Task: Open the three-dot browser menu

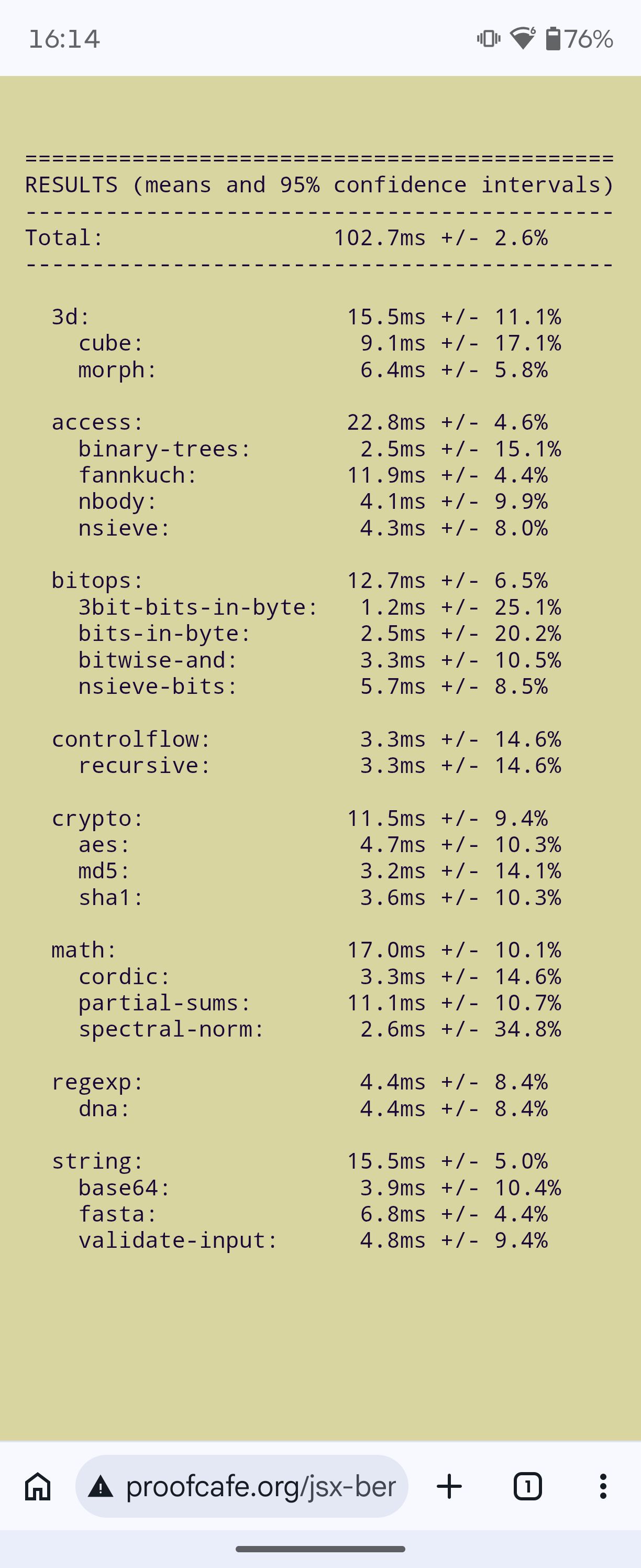Action: [x=603, y=1486]
